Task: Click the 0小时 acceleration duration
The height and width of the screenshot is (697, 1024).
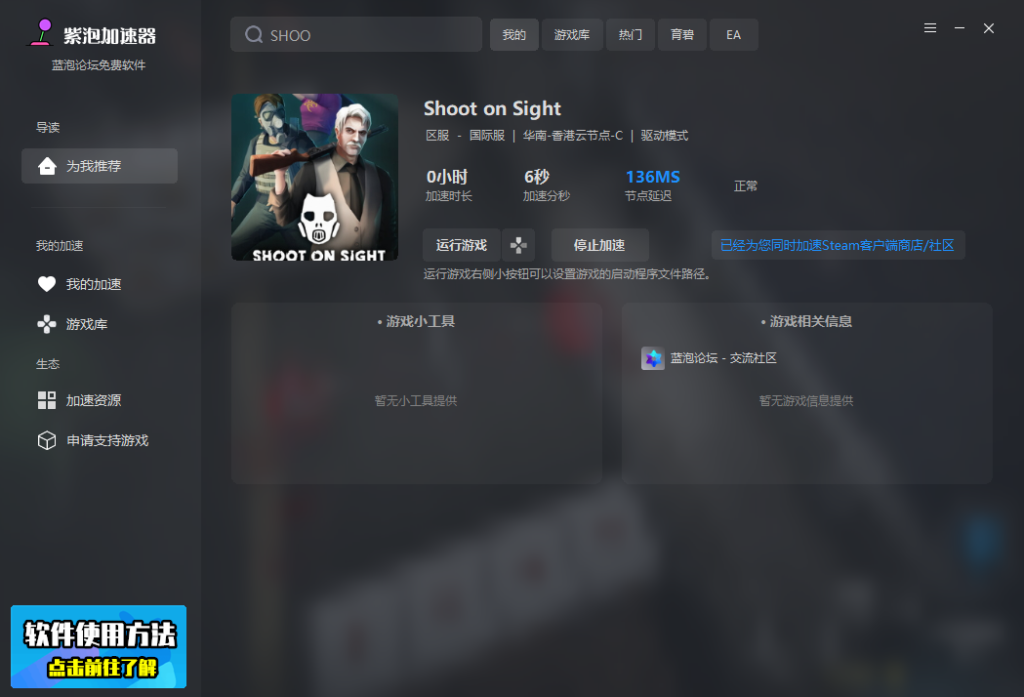Action: (x=447, y=177)
